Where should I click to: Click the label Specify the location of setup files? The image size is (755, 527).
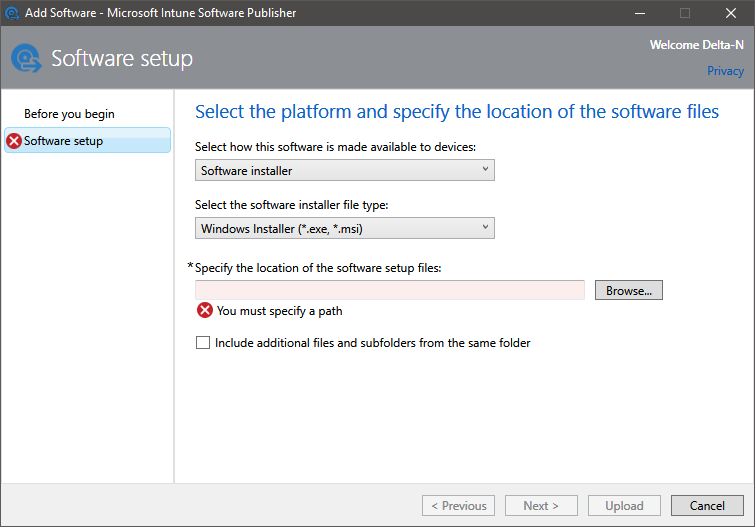(318, 268)
